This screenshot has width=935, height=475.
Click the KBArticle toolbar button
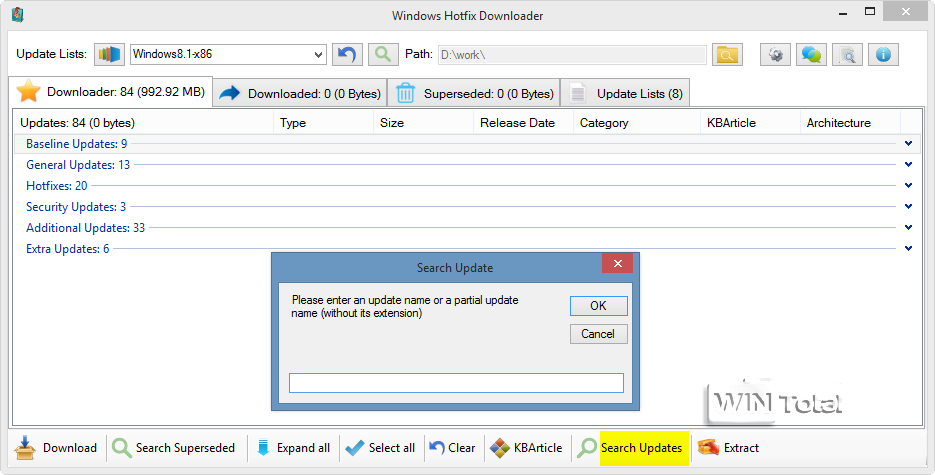[x=526, y=448]
